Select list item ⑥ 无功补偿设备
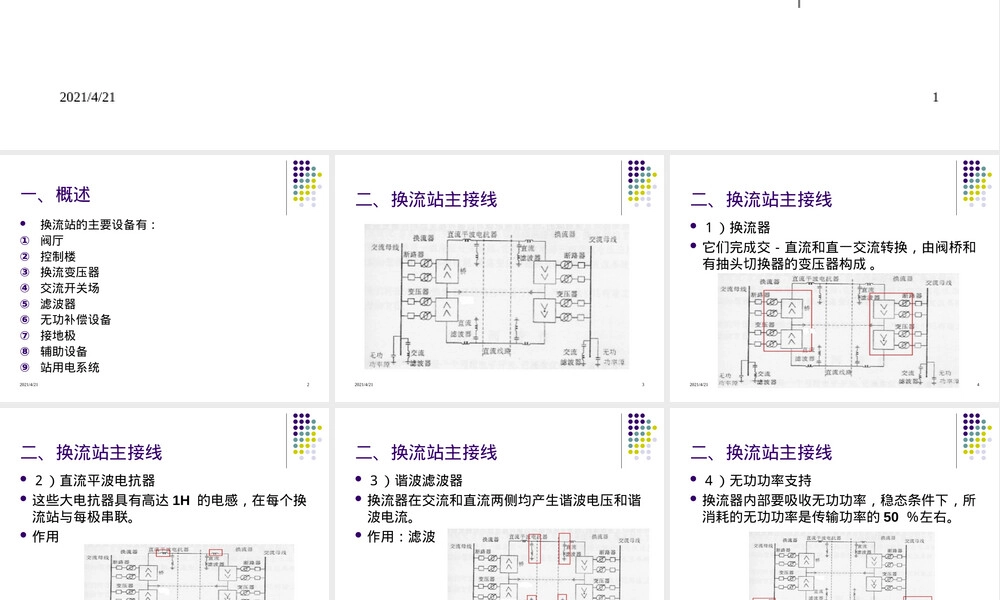The height and width of the screenshot is (600, 1000). coord(66,319)
